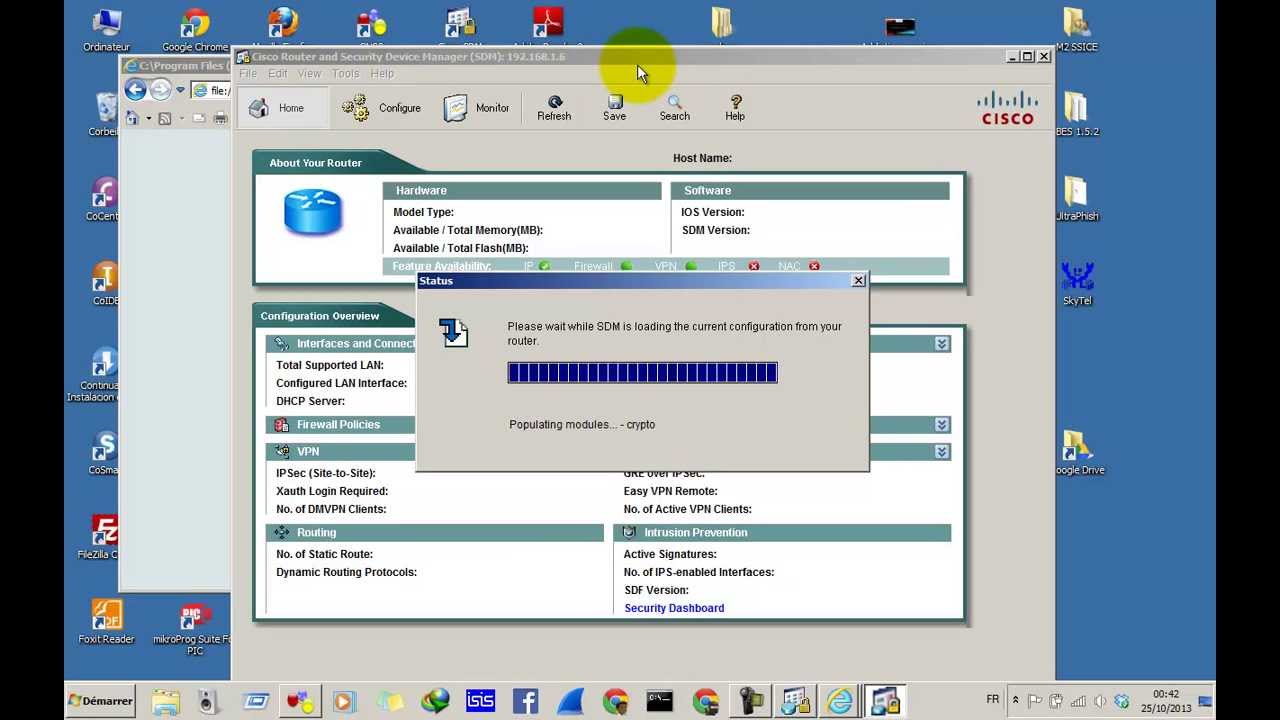Open the Tools menu in SDM
The image size is (1280, 720).
[345, 74]
